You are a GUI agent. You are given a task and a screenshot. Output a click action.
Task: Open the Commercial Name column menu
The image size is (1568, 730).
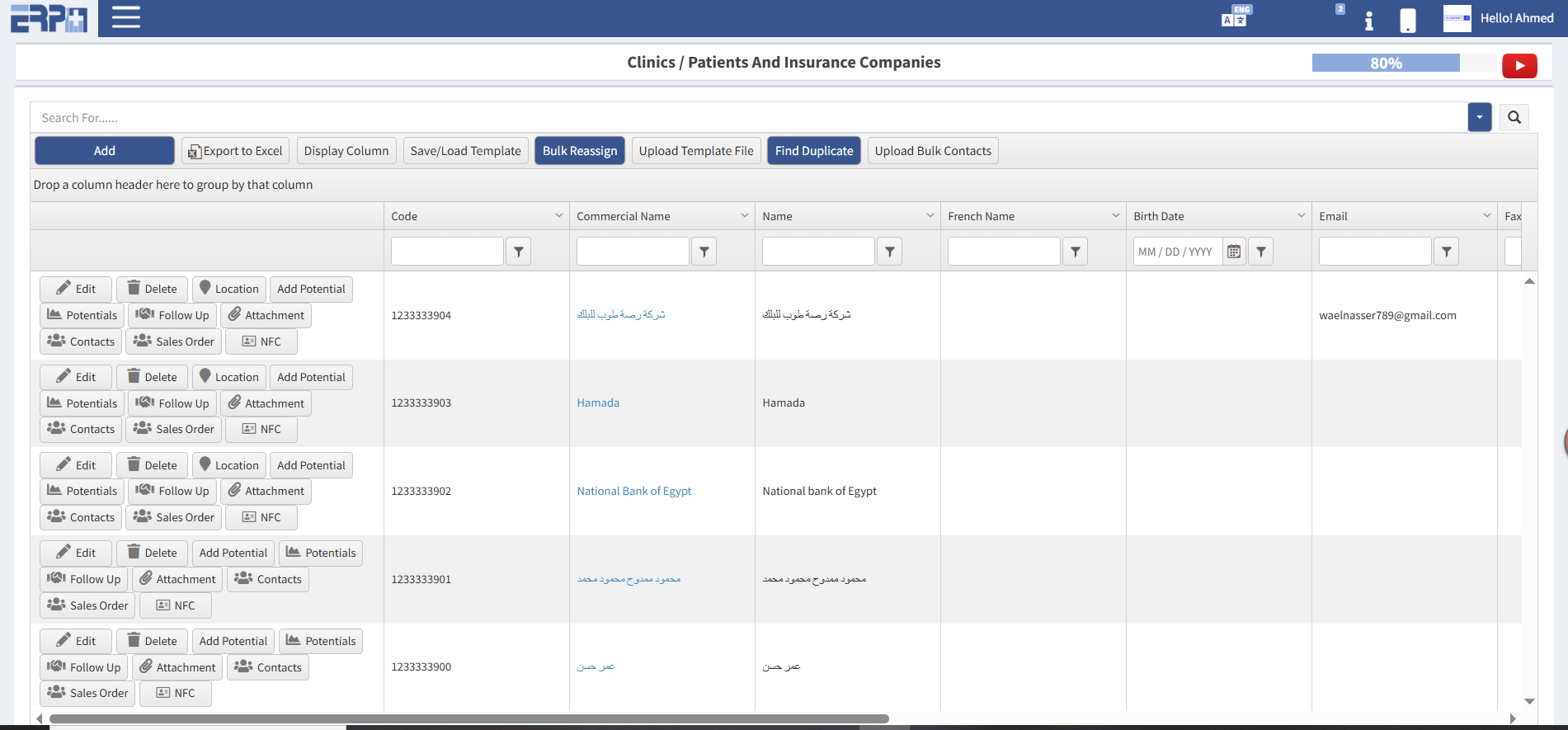pos(744,216)
